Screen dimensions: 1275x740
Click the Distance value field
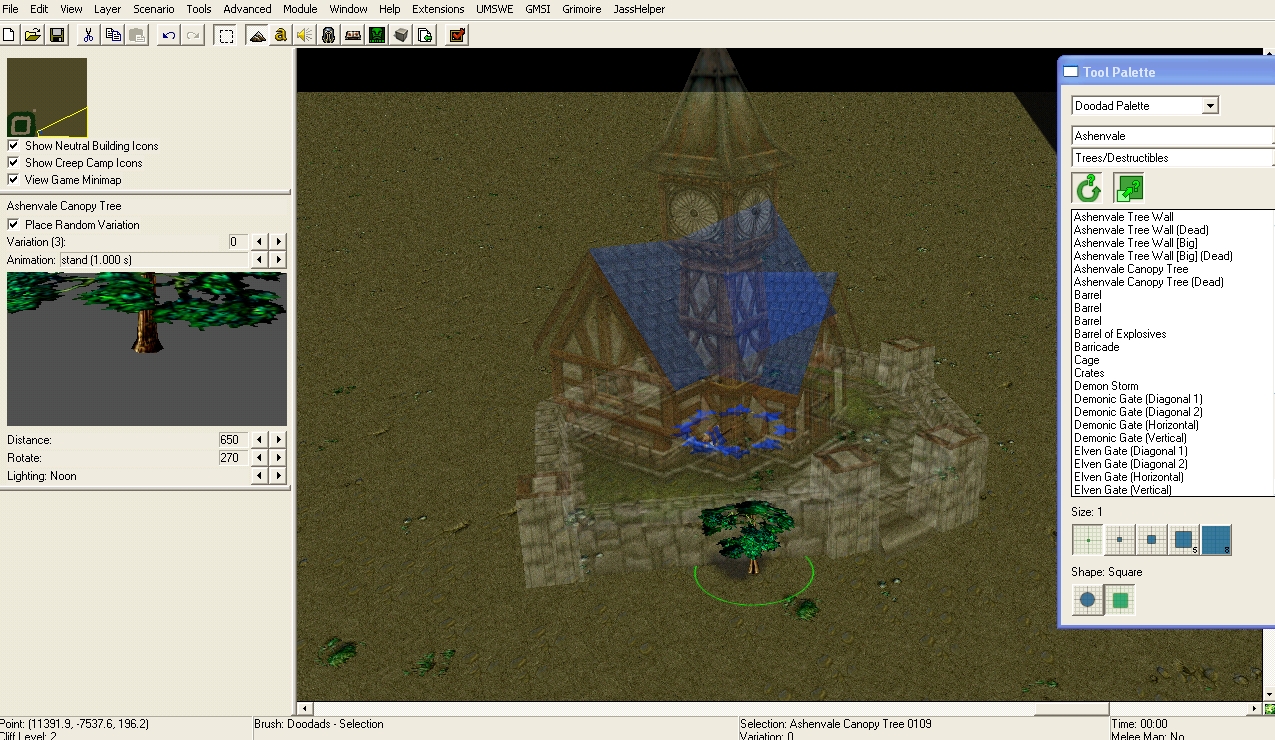point(233,440)
